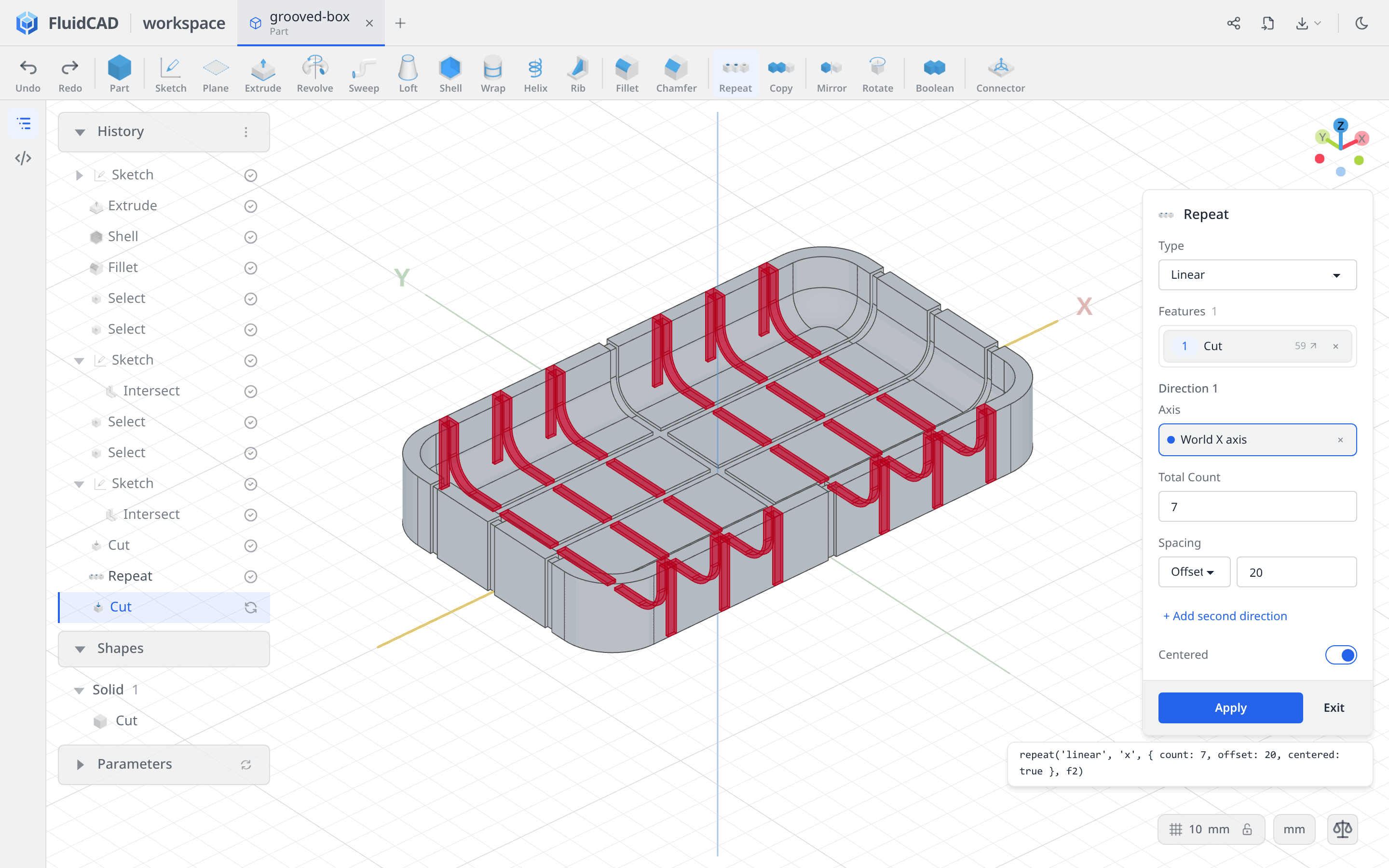This screenshot has width=1389, height=868.
Task: Open a new tab with plus button
Action: (400, 23)
